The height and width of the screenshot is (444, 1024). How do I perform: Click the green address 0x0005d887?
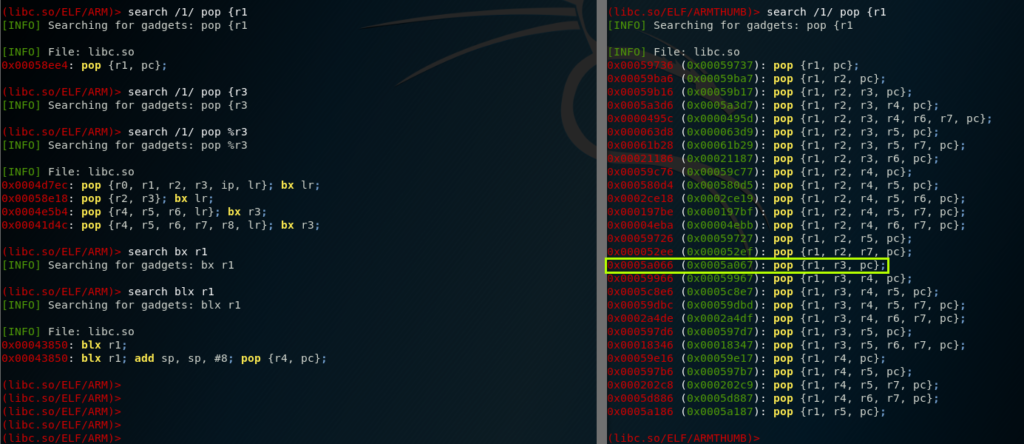(x=720, y=398)
